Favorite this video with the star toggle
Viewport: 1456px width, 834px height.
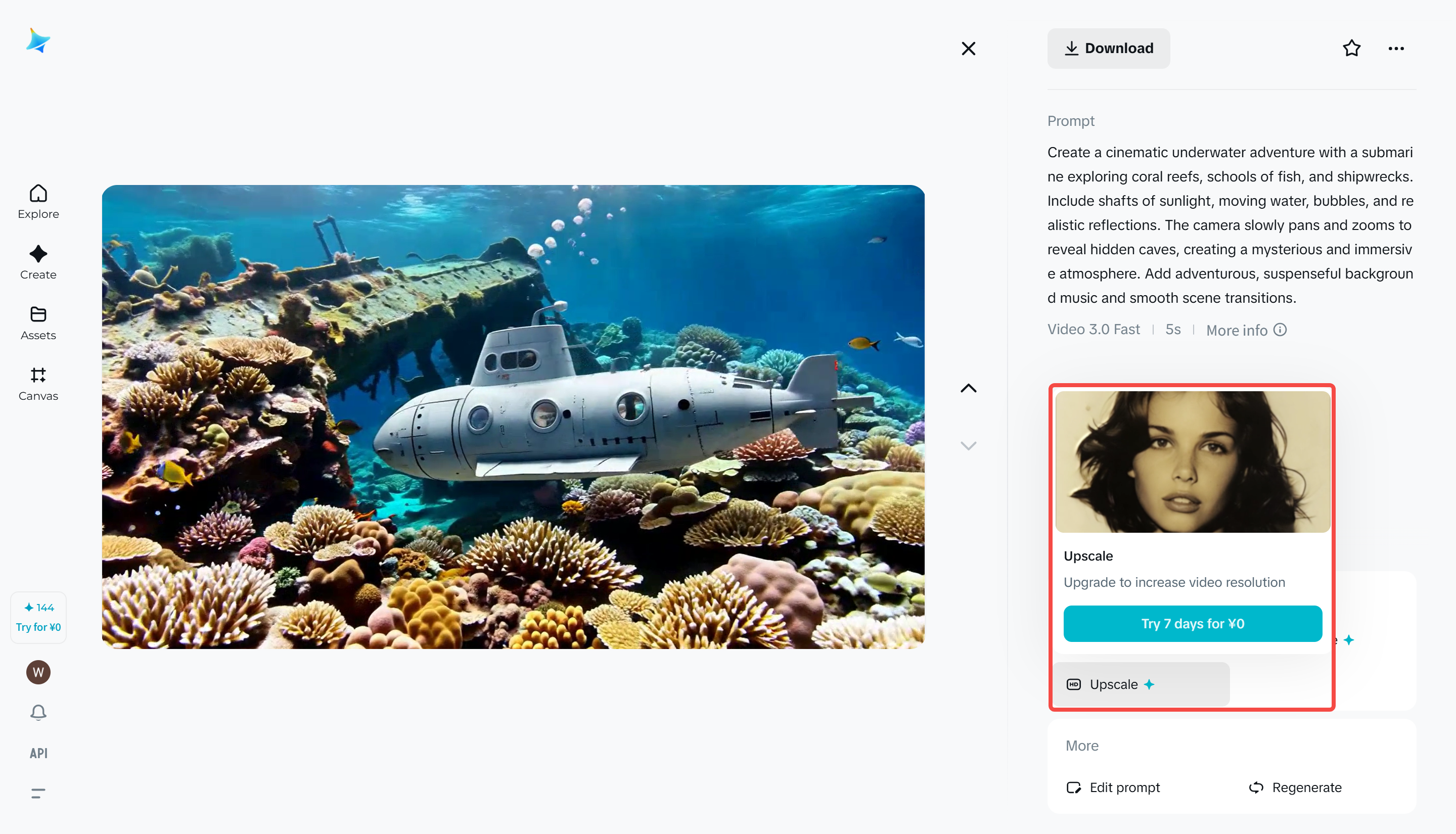tap(1351, 48)
